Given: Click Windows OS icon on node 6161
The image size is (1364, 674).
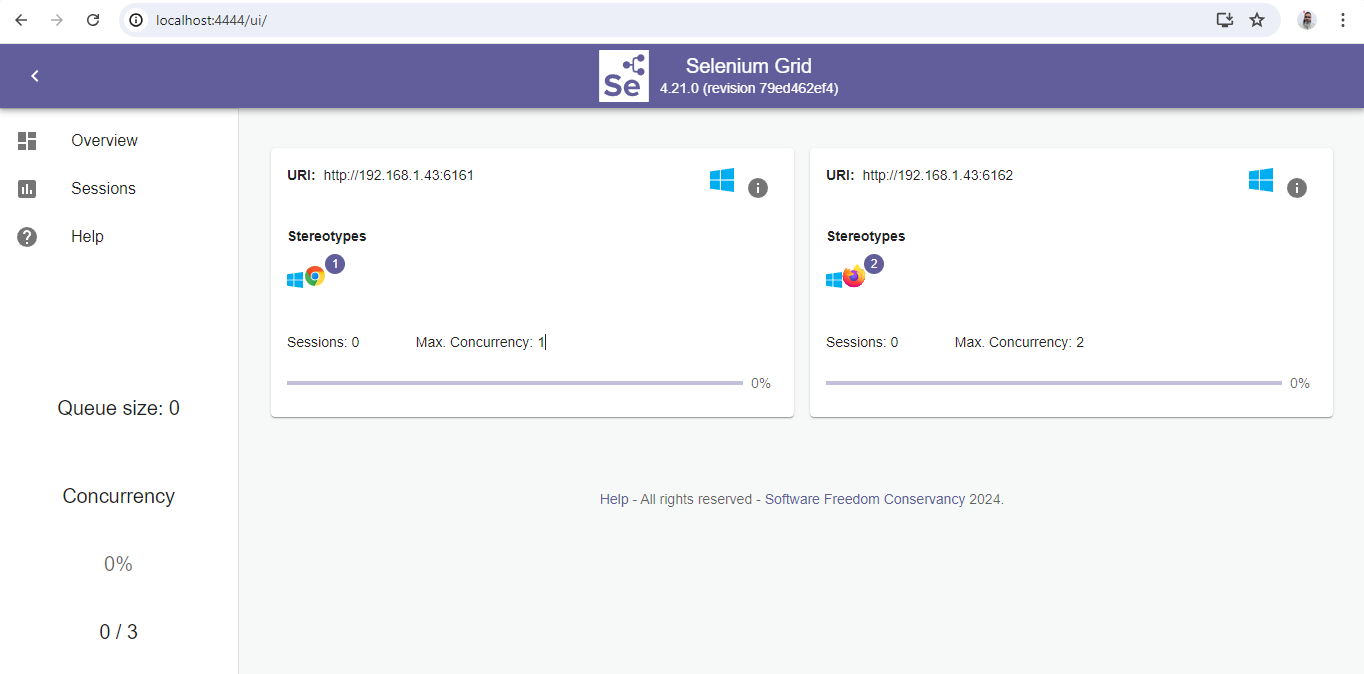Looking at the screenshot, I should point(722,180).
